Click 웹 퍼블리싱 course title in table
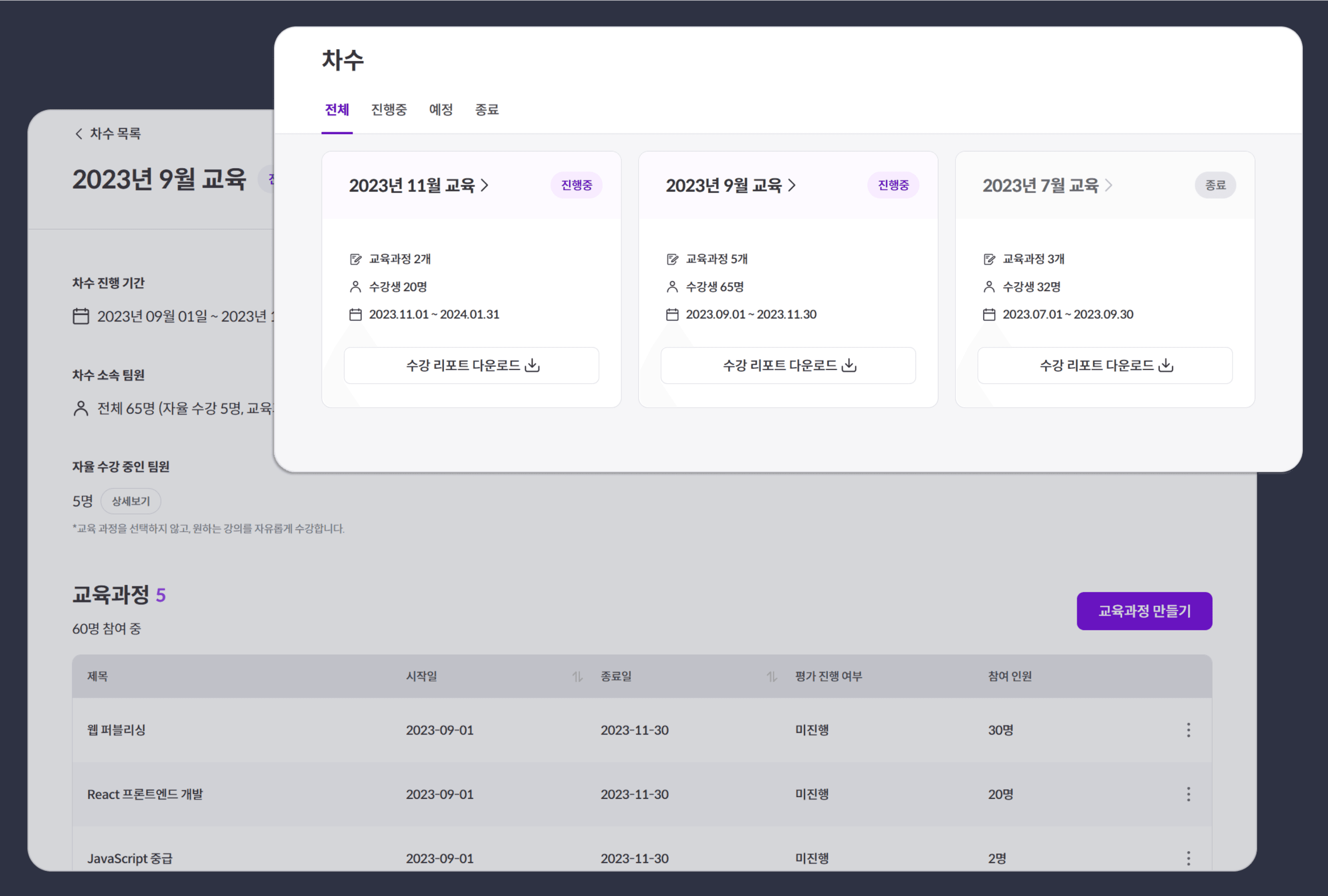This screenshot has width=1328, height=896. [117, 730]
